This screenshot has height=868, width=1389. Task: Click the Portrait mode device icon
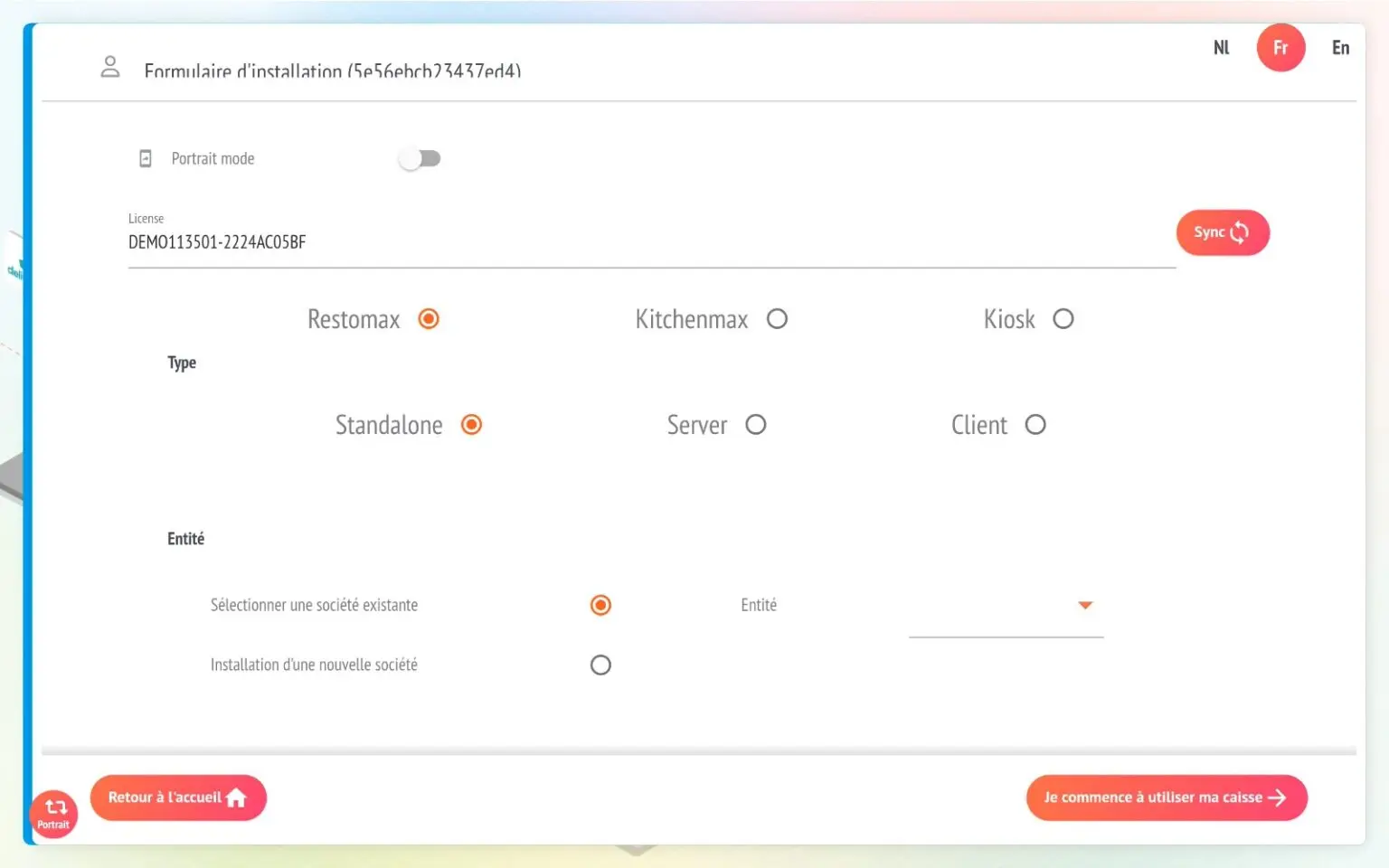pos(146,159)
